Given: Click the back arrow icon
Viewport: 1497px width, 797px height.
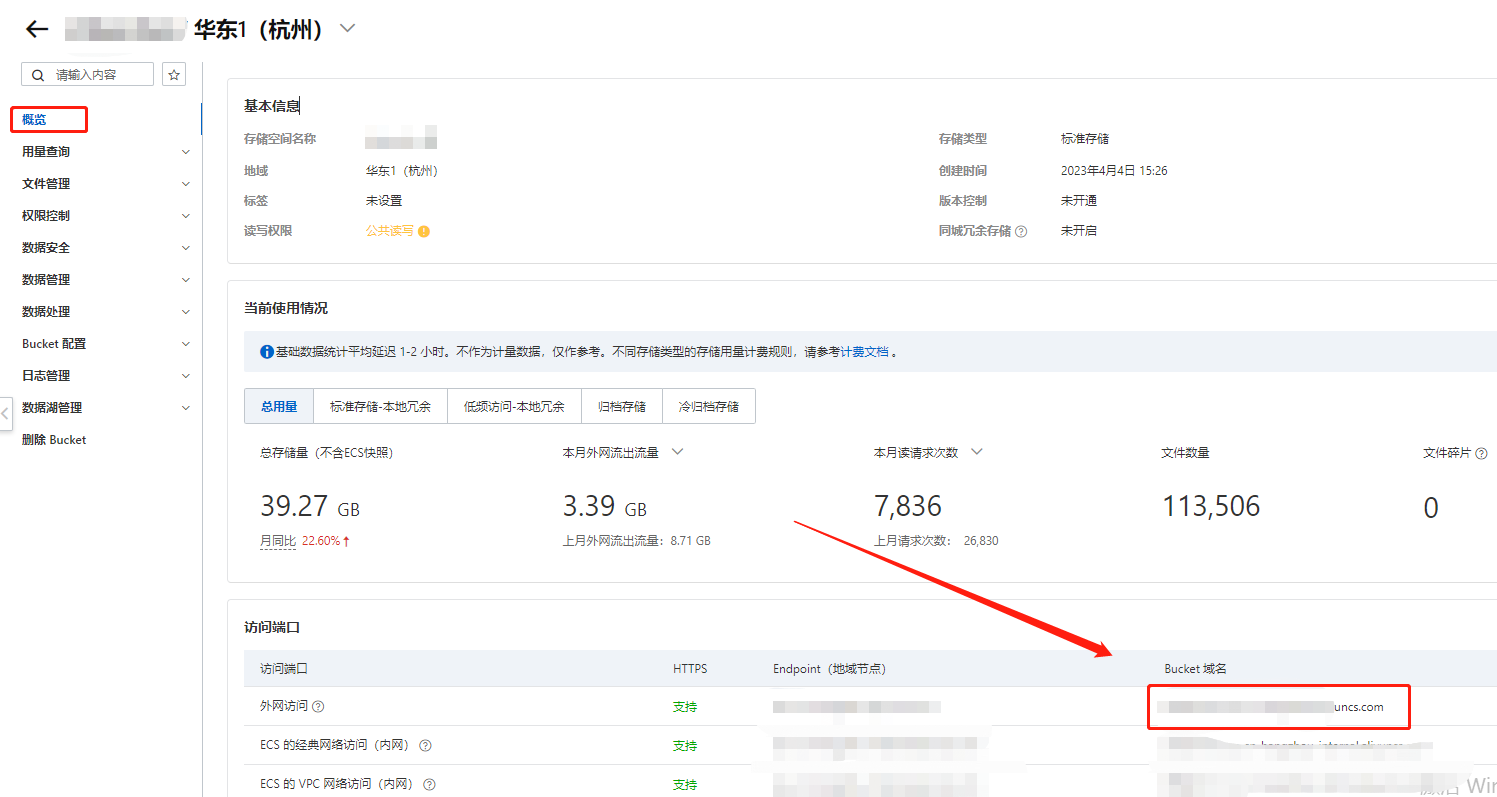Looking at the screenshot, I should pyautogui.click(x=37, y=29).
